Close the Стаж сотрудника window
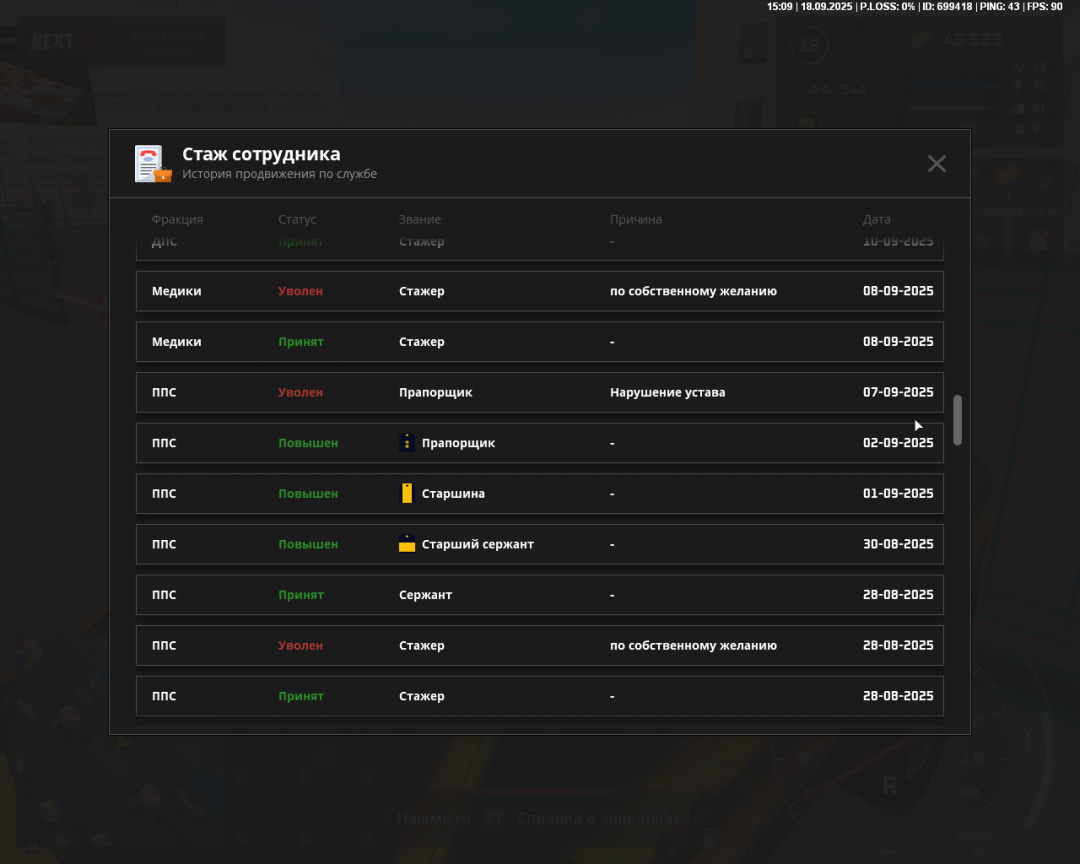The image size is (1080, 864). coord(936,164)
